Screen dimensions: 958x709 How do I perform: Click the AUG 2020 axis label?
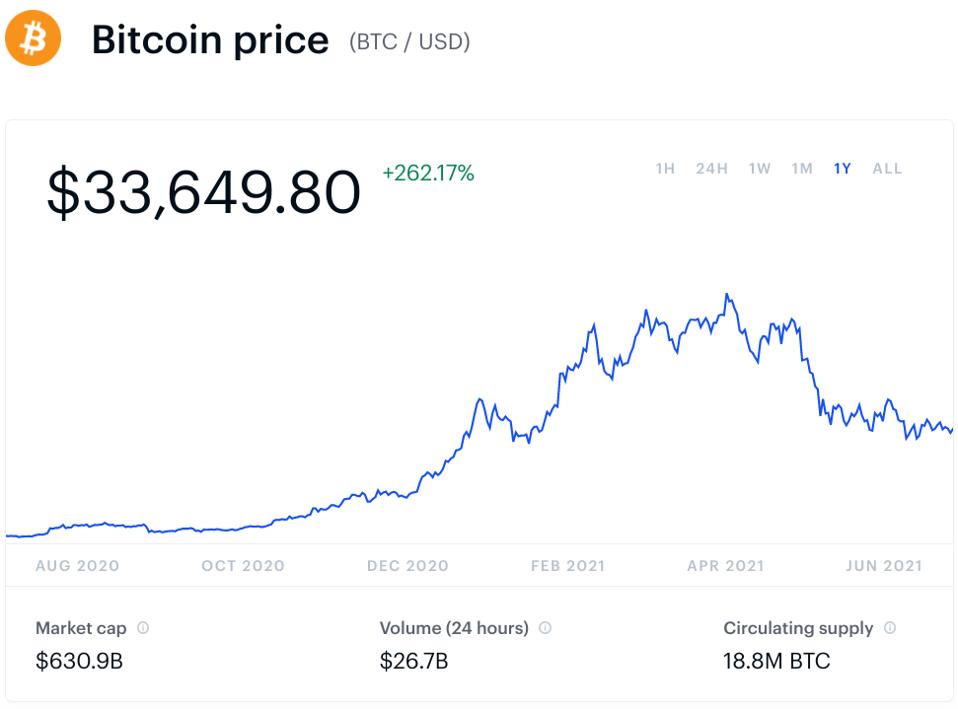click(x=77, y=566)
